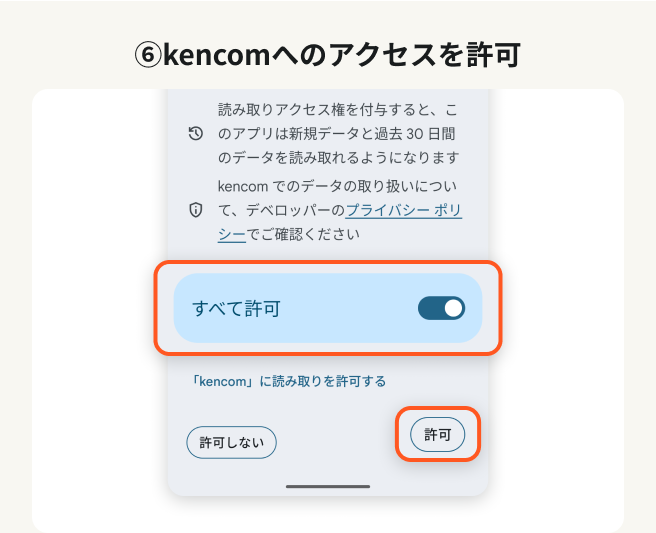
Task: Click the シー link continuation on last line
Action: [231, 235]
